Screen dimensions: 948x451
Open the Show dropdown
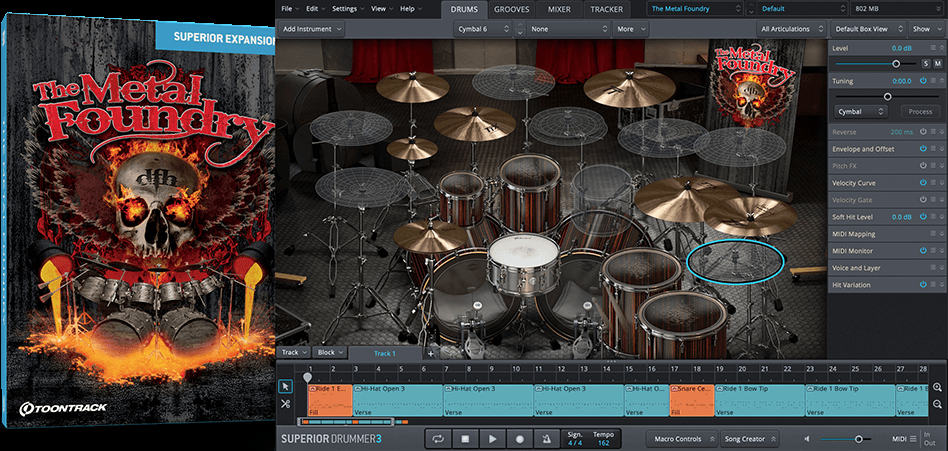point(926,29)
